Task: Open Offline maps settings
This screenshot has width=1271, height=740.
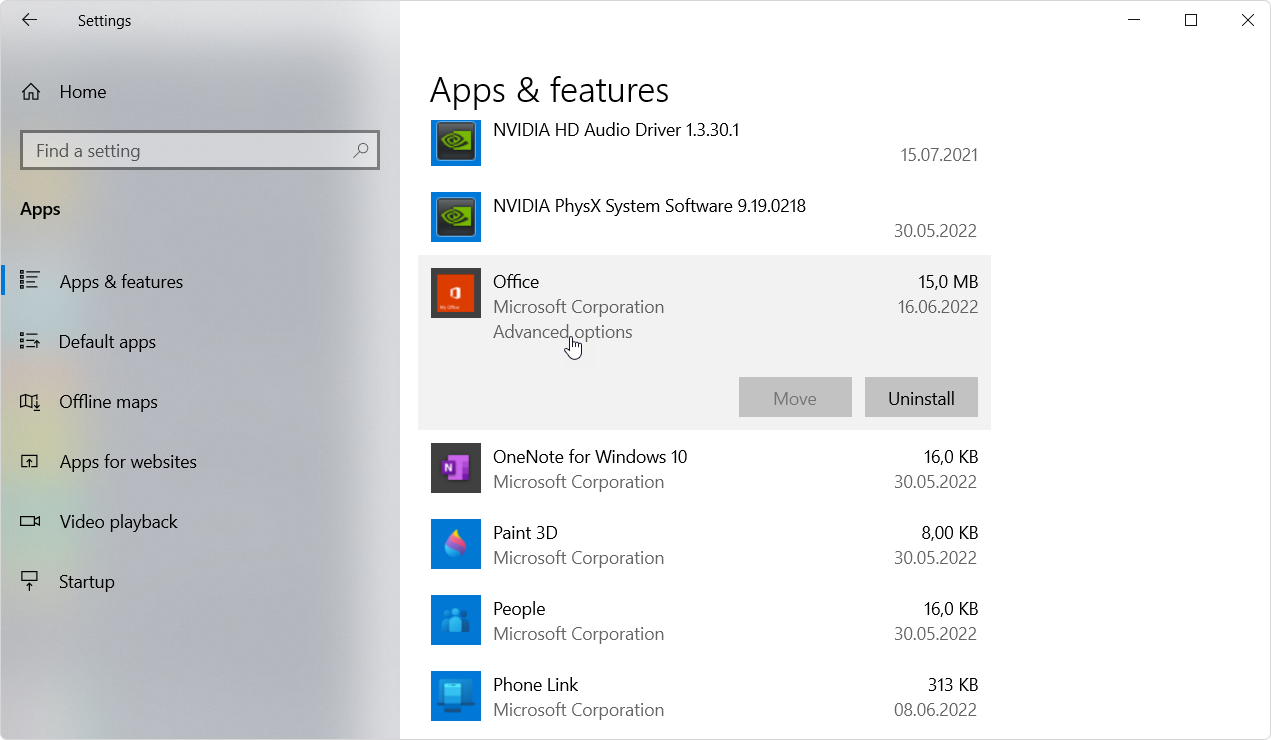Action: [x=200, y=401]
